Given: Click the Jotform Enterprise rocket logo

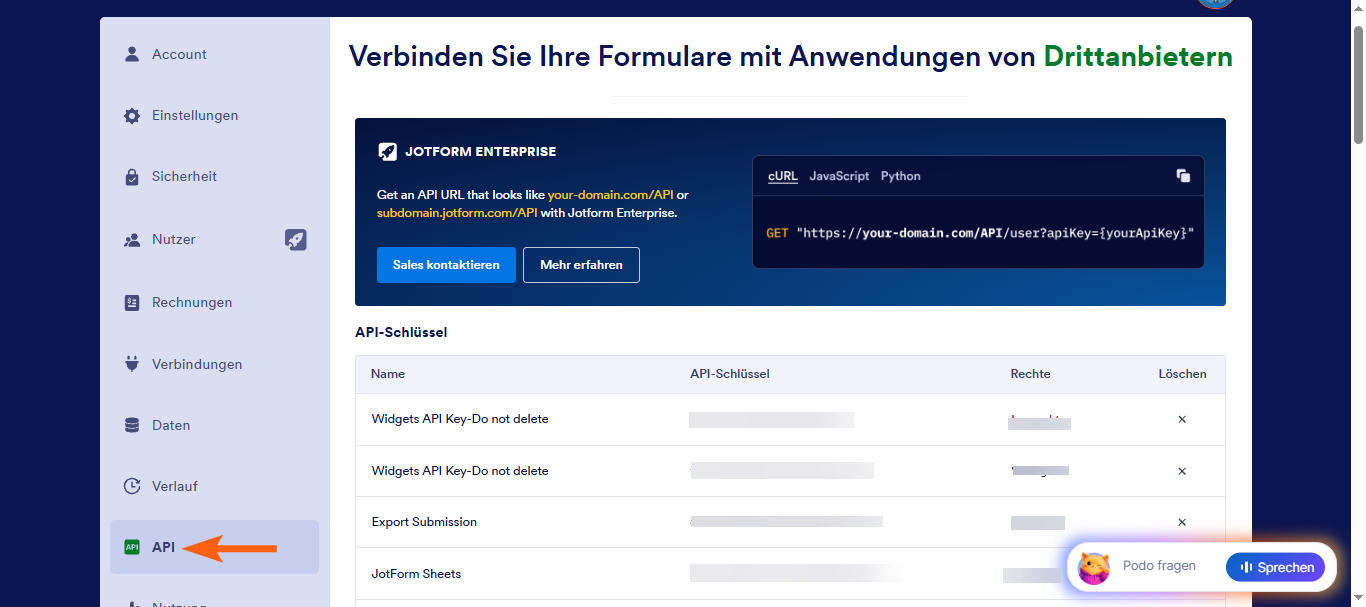Looking at the screenshot, I should [387, 152].
